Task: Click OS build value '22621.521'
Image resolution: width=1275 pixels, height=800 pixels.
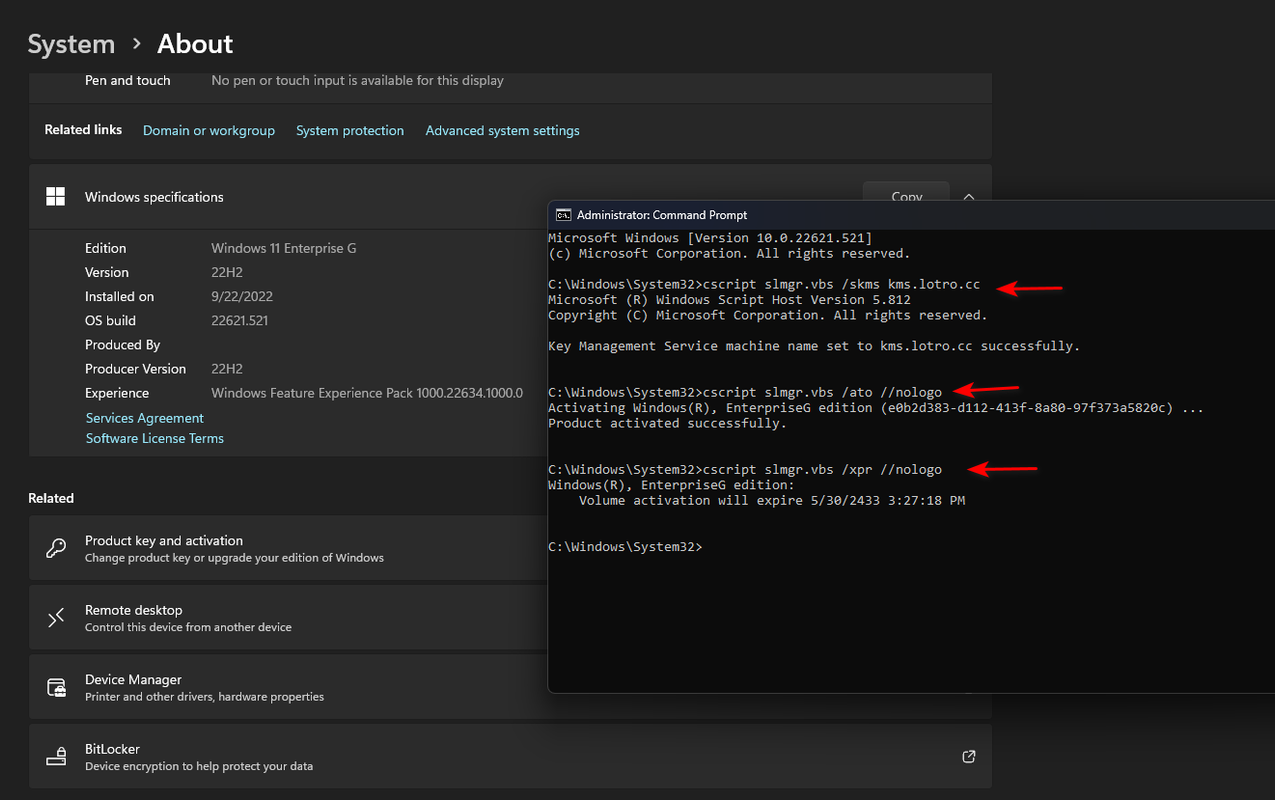Action: click(240, 321)
